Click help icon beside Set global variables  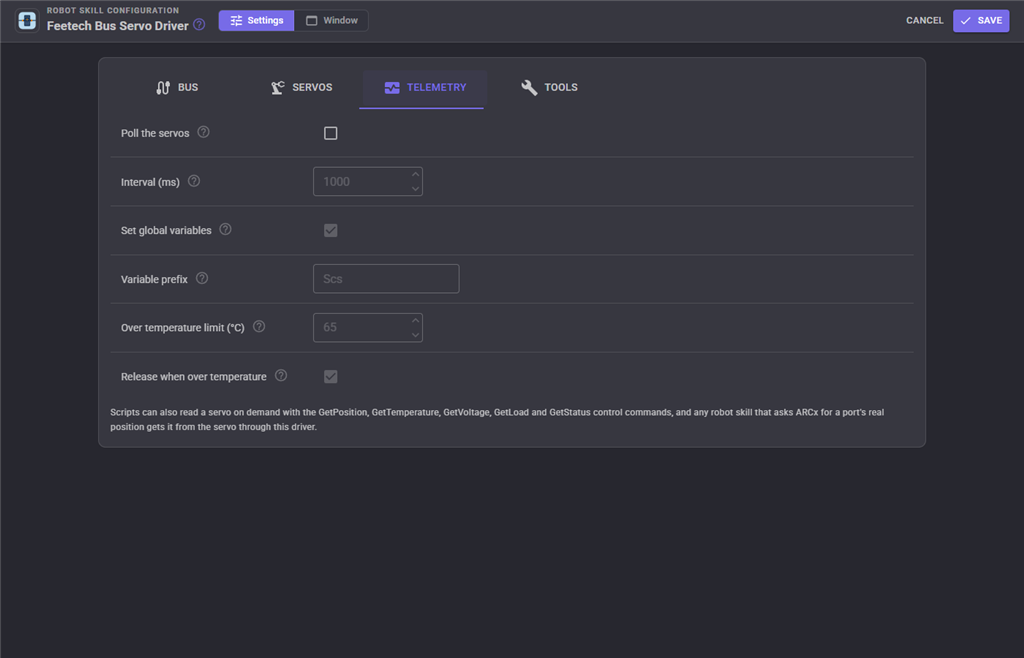[225, 229]
